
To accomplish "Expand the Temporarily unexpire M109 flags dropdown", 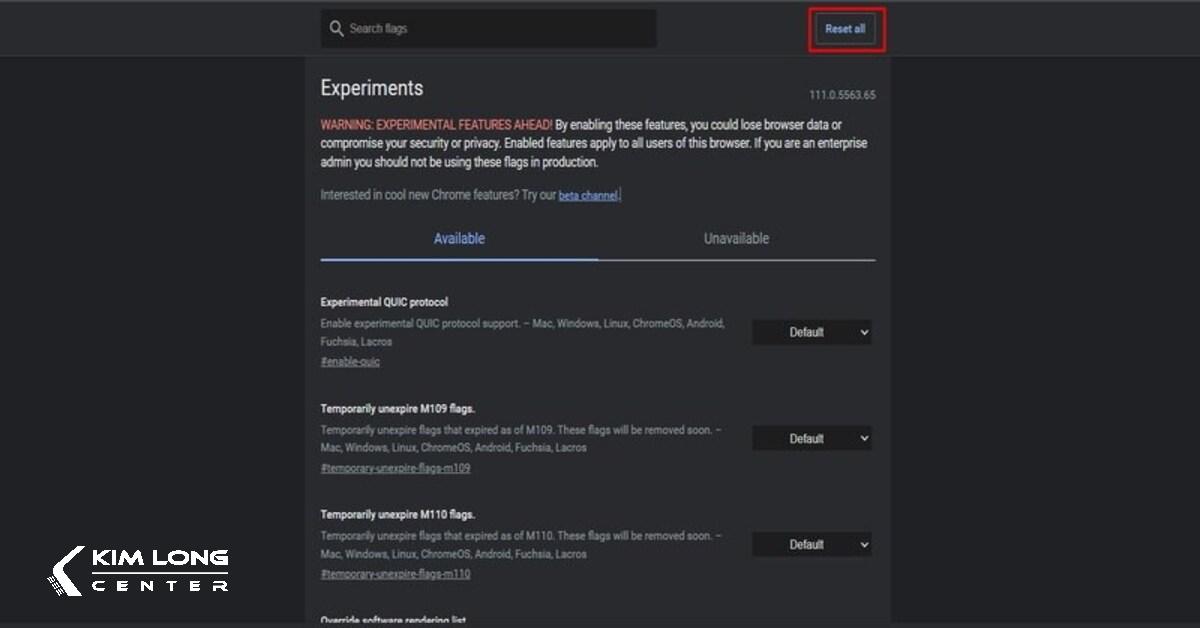I will [x=811, y=439].
